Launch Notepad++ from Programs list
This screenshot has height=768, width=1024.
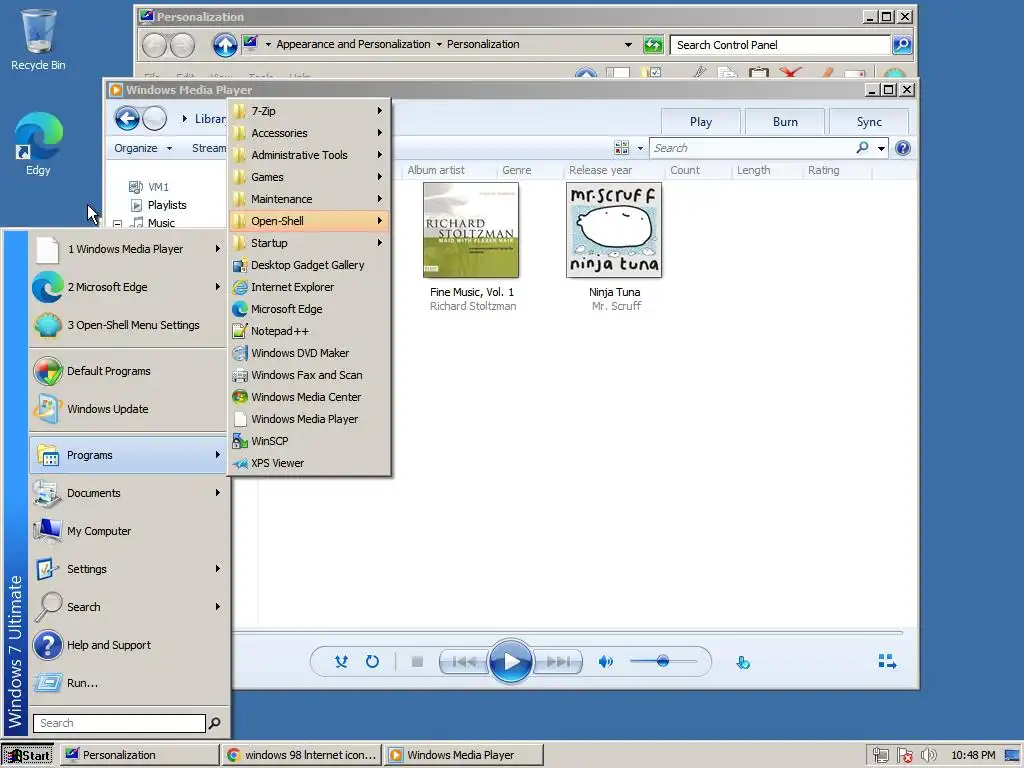[x=310, y=331]
